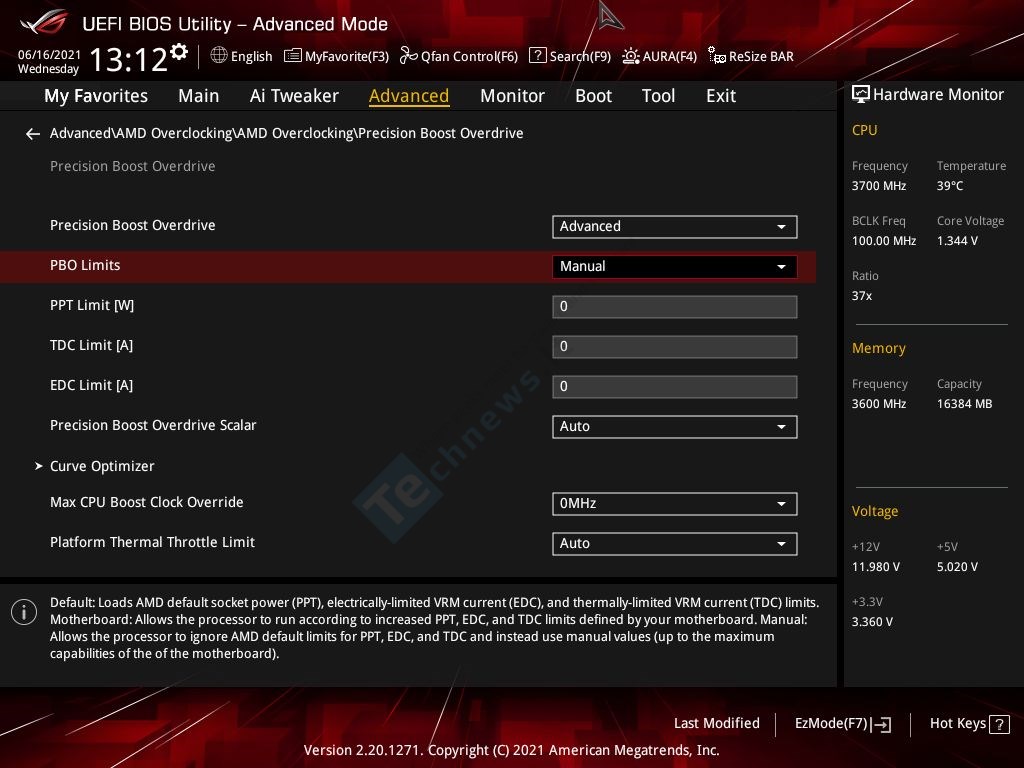Click Last Modified button
This screenshot has width=1024, height=768.
716,724
